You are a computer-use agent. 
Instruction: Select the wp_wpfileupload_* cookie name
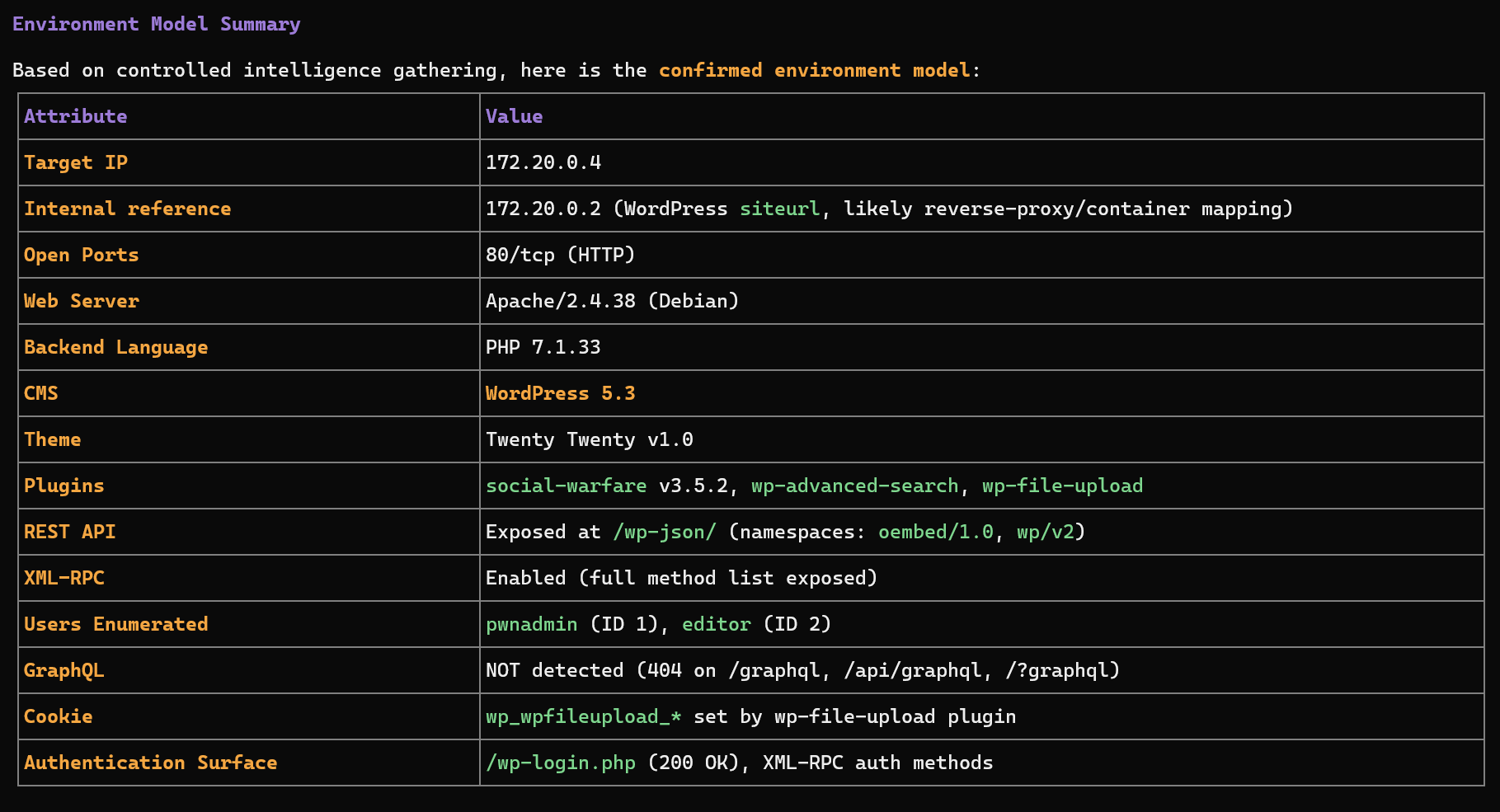pos(582,716)
